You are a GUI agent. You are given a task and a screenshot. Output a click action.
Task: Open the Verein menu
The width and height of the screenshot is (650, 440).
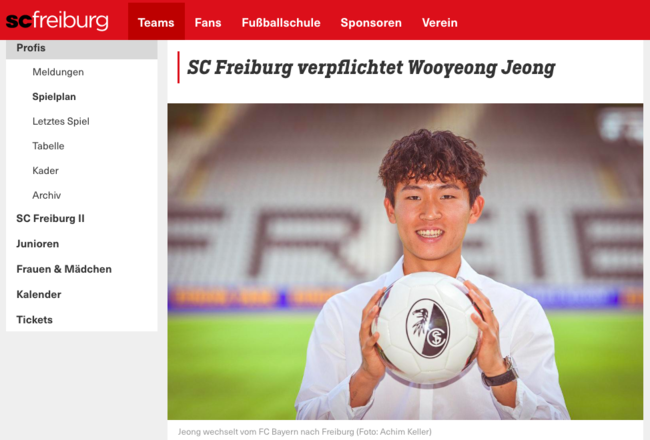point(440,22)
